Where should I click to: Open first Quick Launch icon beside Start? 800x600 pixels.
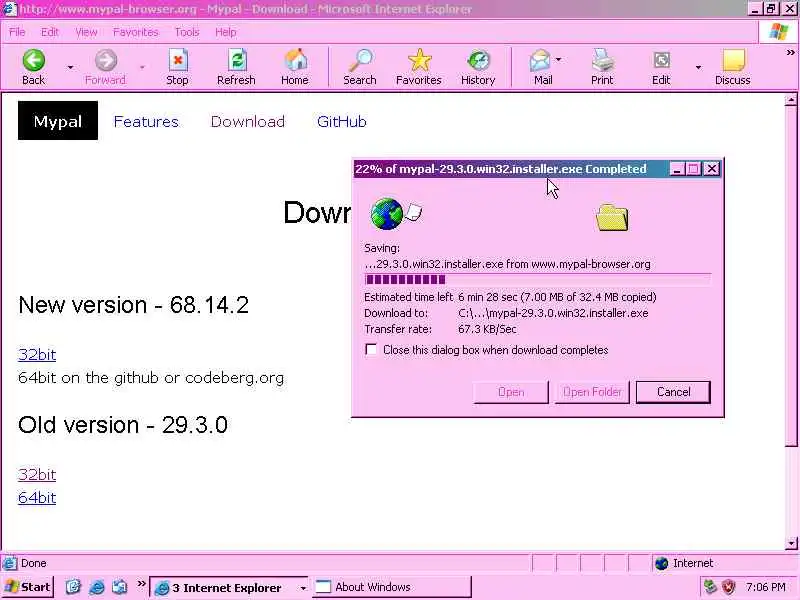[x=73, y=587]
